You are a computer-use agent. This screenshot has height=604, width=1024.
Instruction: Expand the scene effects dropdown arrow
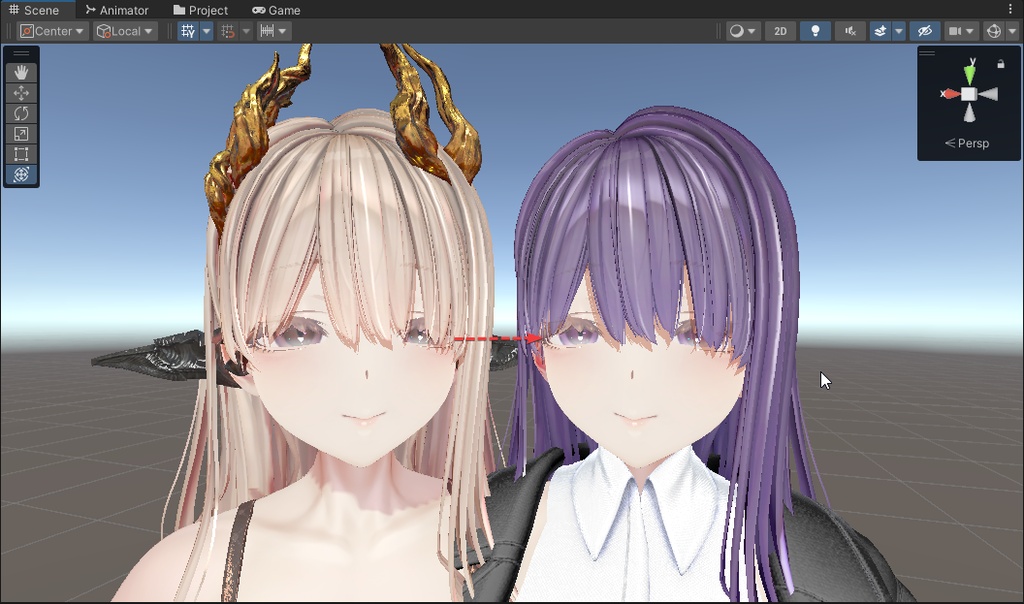tap(899, 31)
